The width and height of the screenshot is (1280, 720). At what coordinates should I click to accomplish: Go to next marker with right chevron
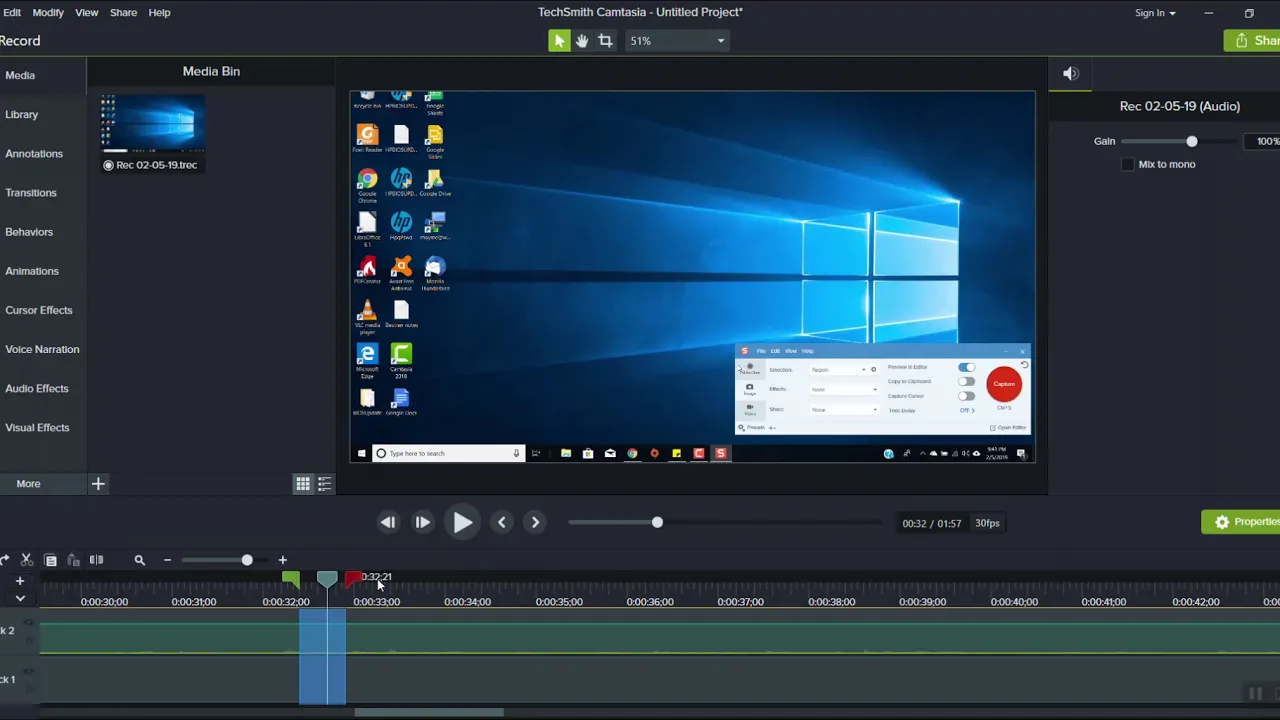coord(535,522)
